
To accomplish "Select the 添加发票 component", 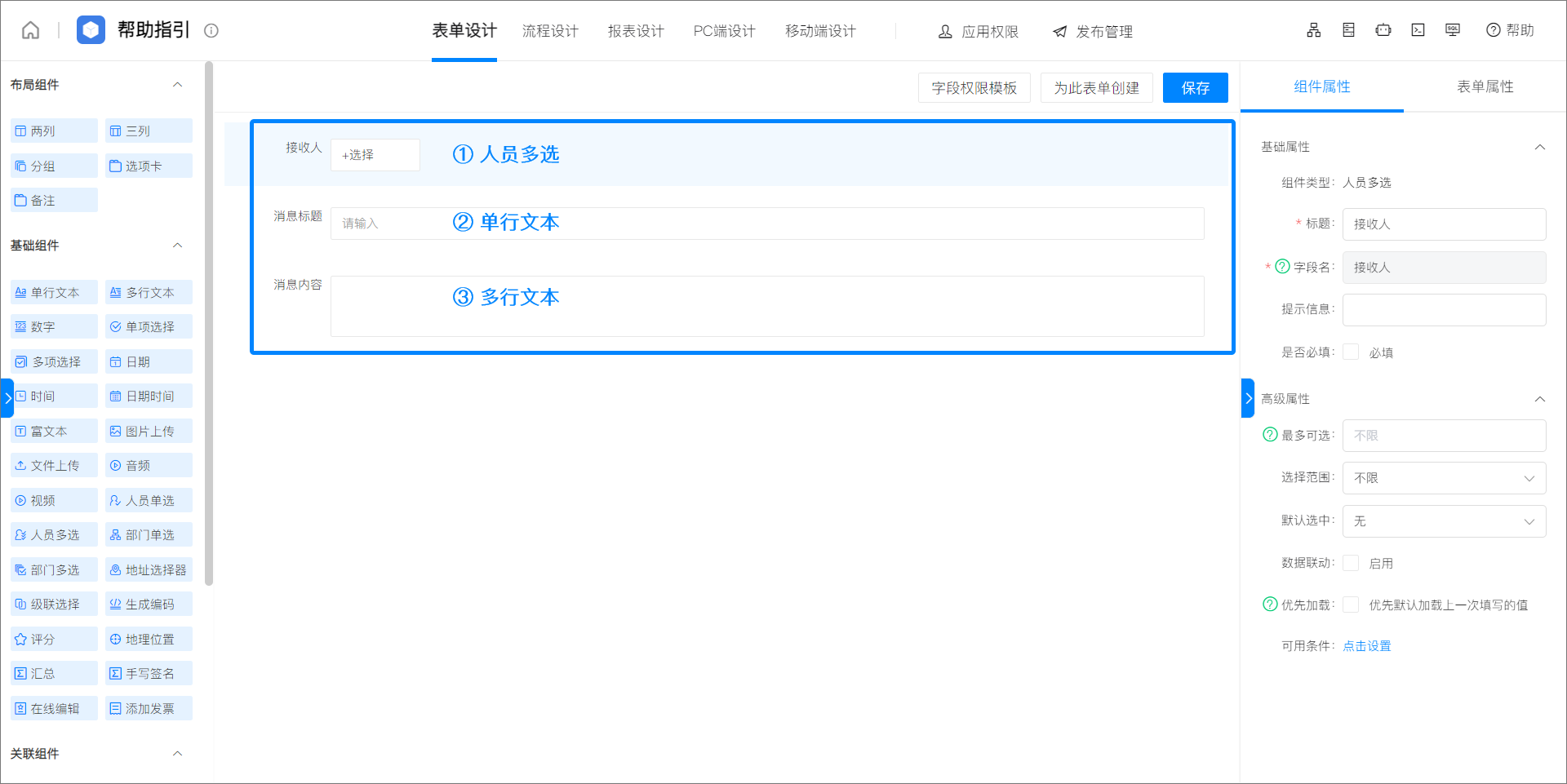I will pyautogui.click(x=149, y=708).
